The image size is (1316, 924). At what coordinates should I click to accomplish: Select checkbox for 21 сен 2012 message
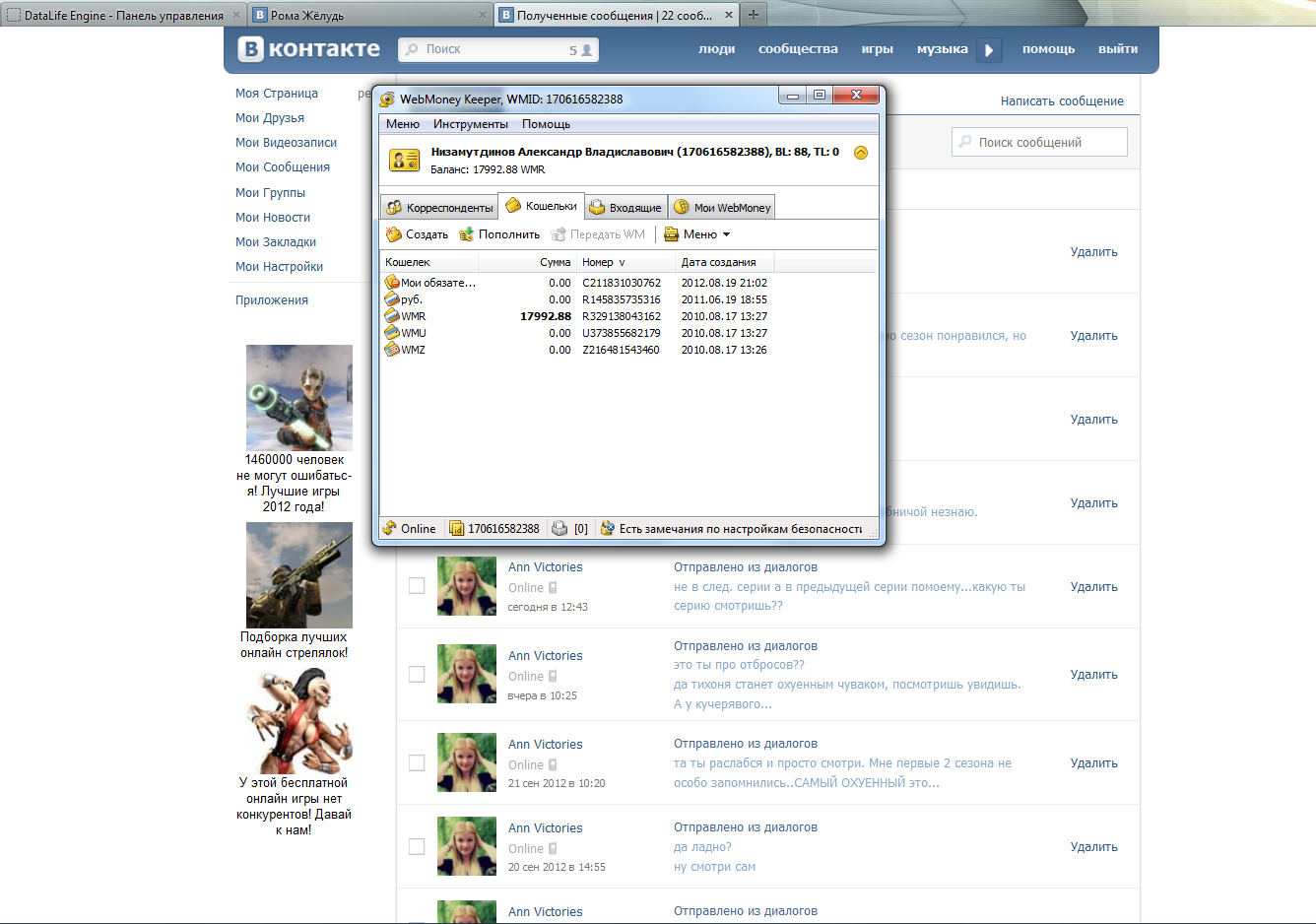coord(417,763)
